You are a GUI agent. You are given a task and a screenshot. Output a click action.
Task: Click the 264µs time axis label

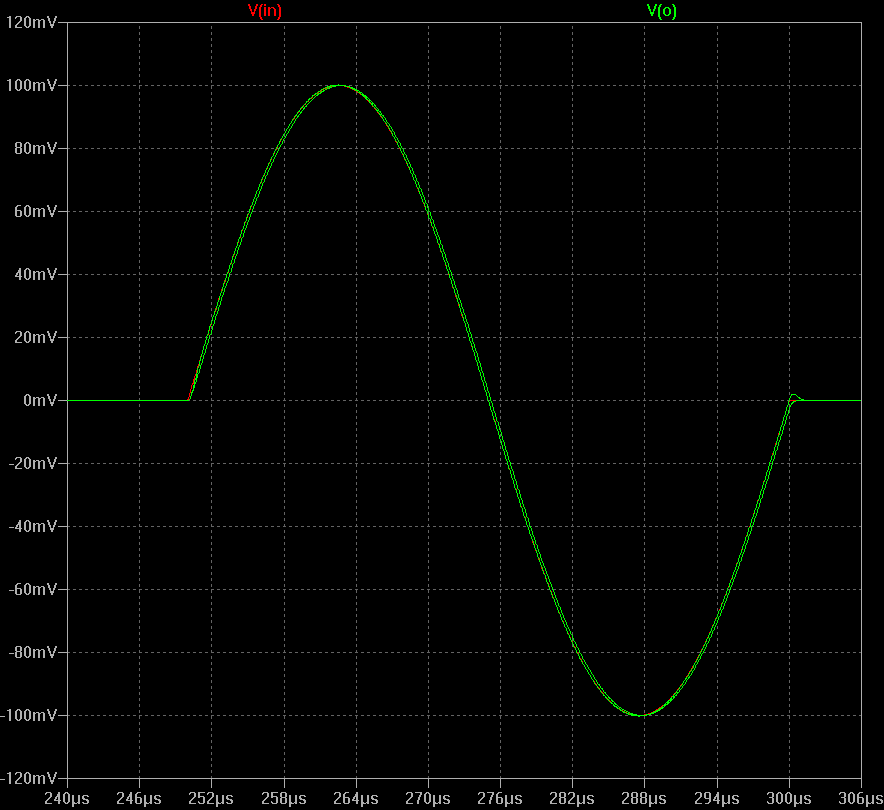tap(356, 799)
